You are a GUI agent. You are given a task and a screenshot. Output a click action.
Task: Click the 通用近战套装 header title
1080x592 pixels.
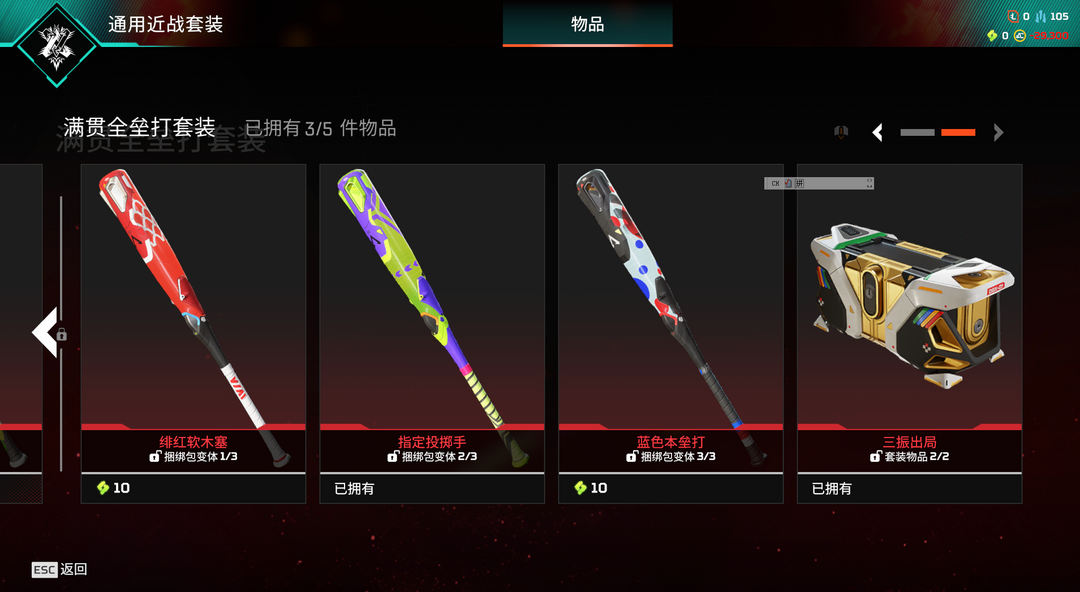[165, 24]
